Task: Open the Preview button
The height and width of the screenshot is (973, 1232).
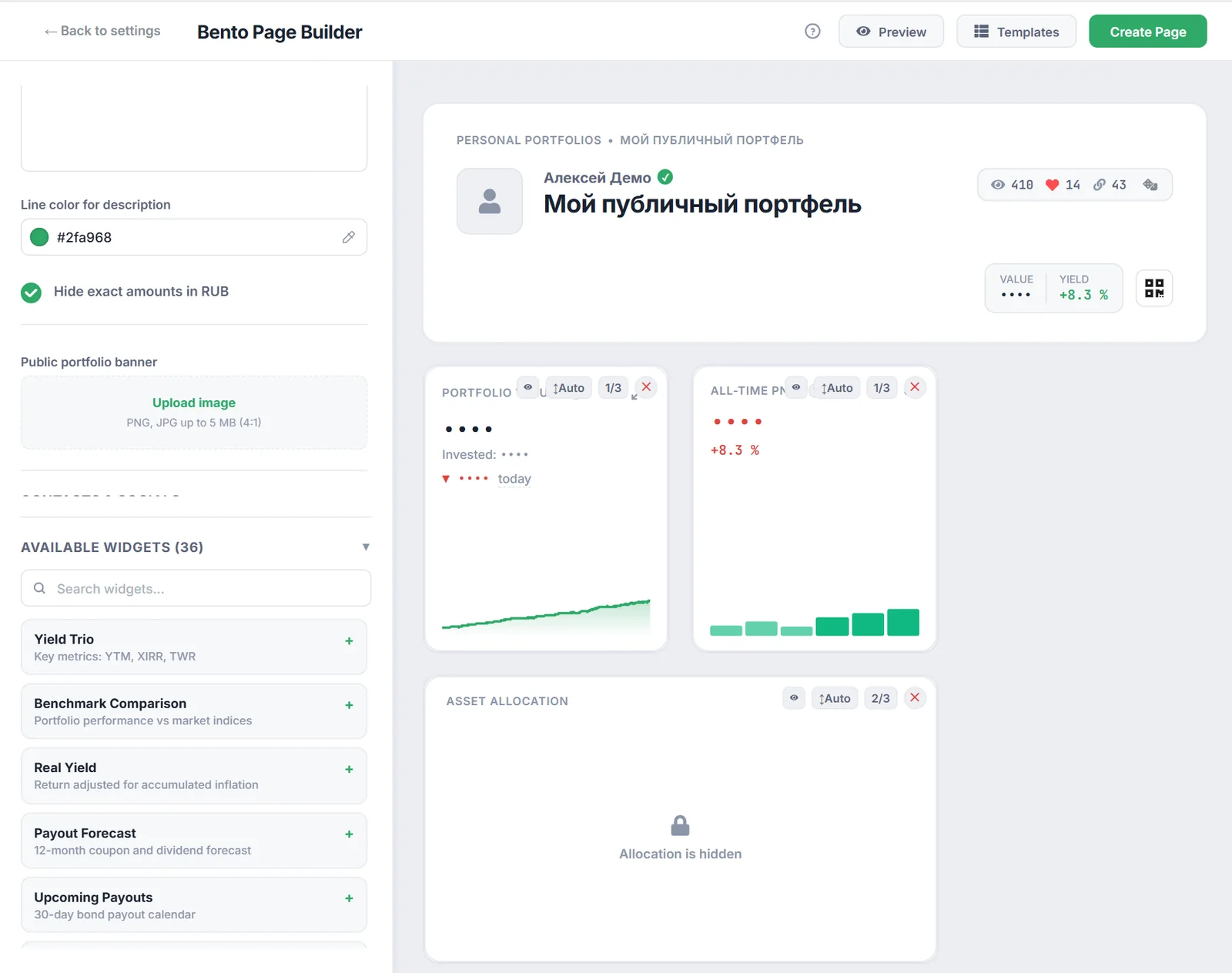Action: click(891, 32)
